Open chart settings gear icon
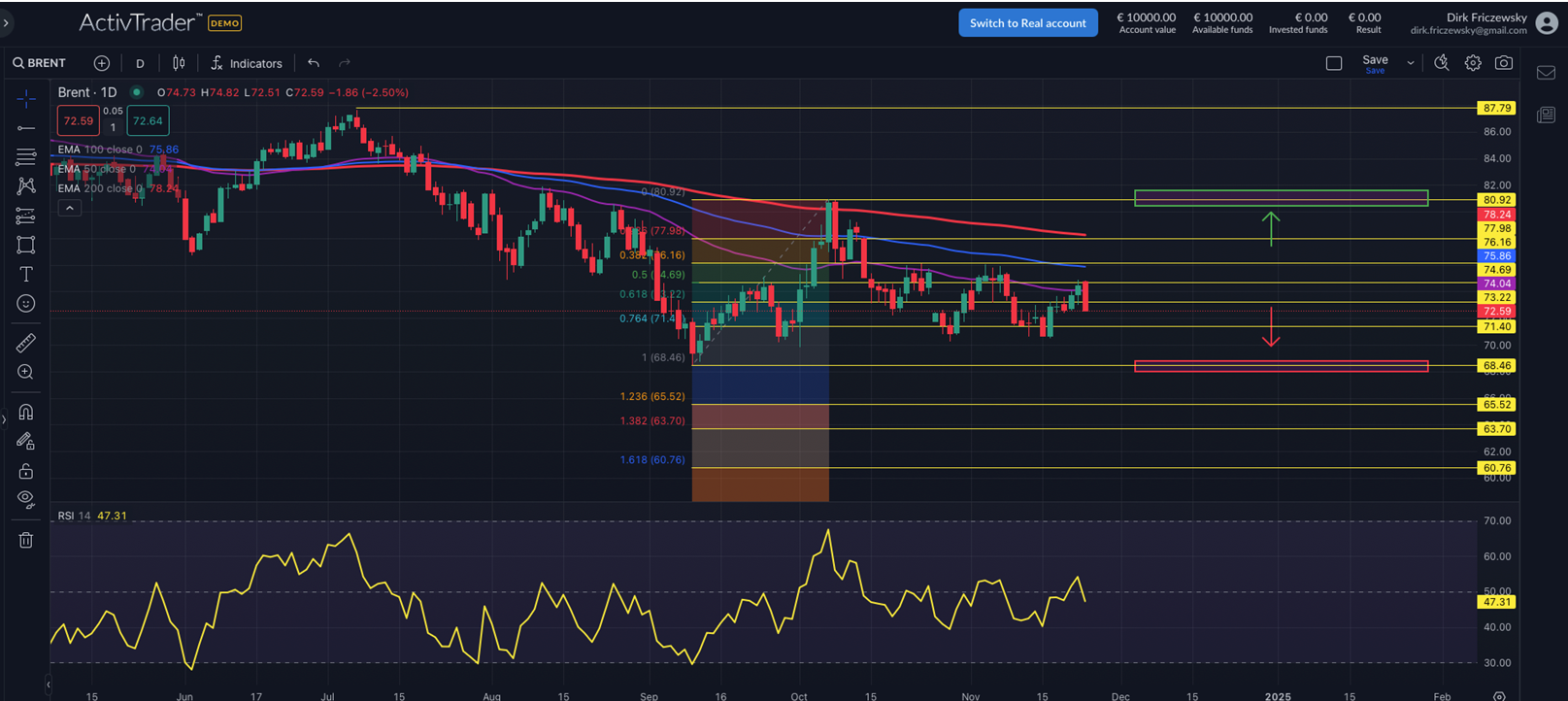1568x701 pixels. pyautogui.click(x=1473, y=63)
